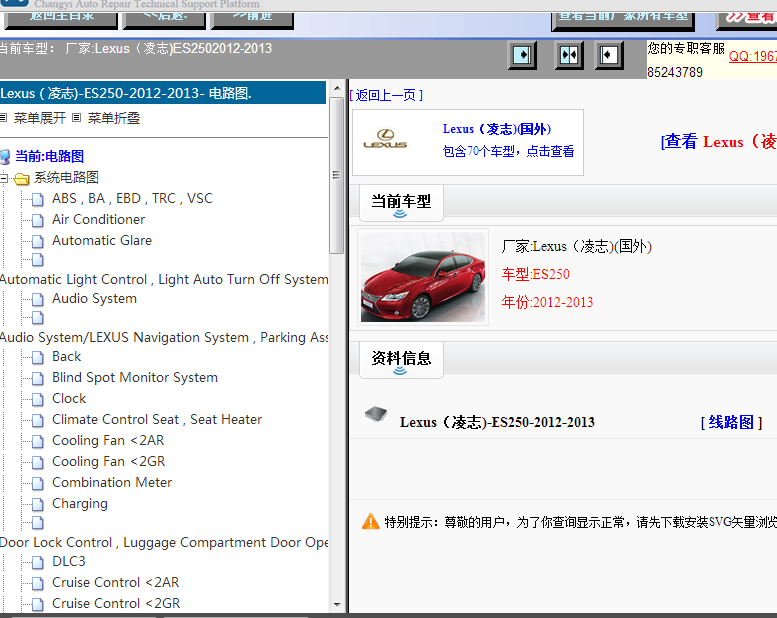
Task: Open Door Lock Control, Luggage Compartment entry
Action: click(x=164, y=543)
